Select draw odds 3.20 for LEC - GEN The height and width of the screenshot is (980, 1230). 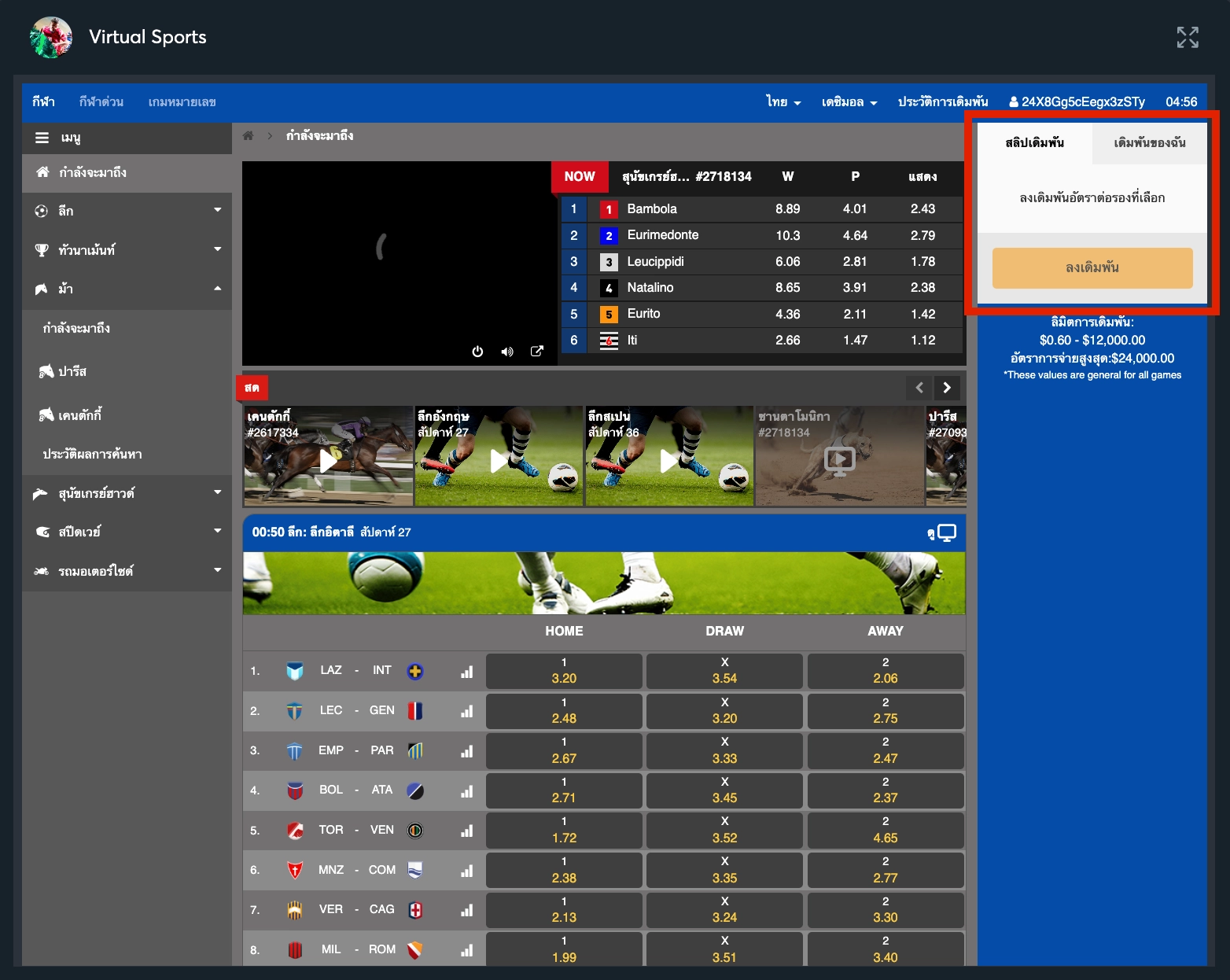pyautogui.click(x=724, y=711)
